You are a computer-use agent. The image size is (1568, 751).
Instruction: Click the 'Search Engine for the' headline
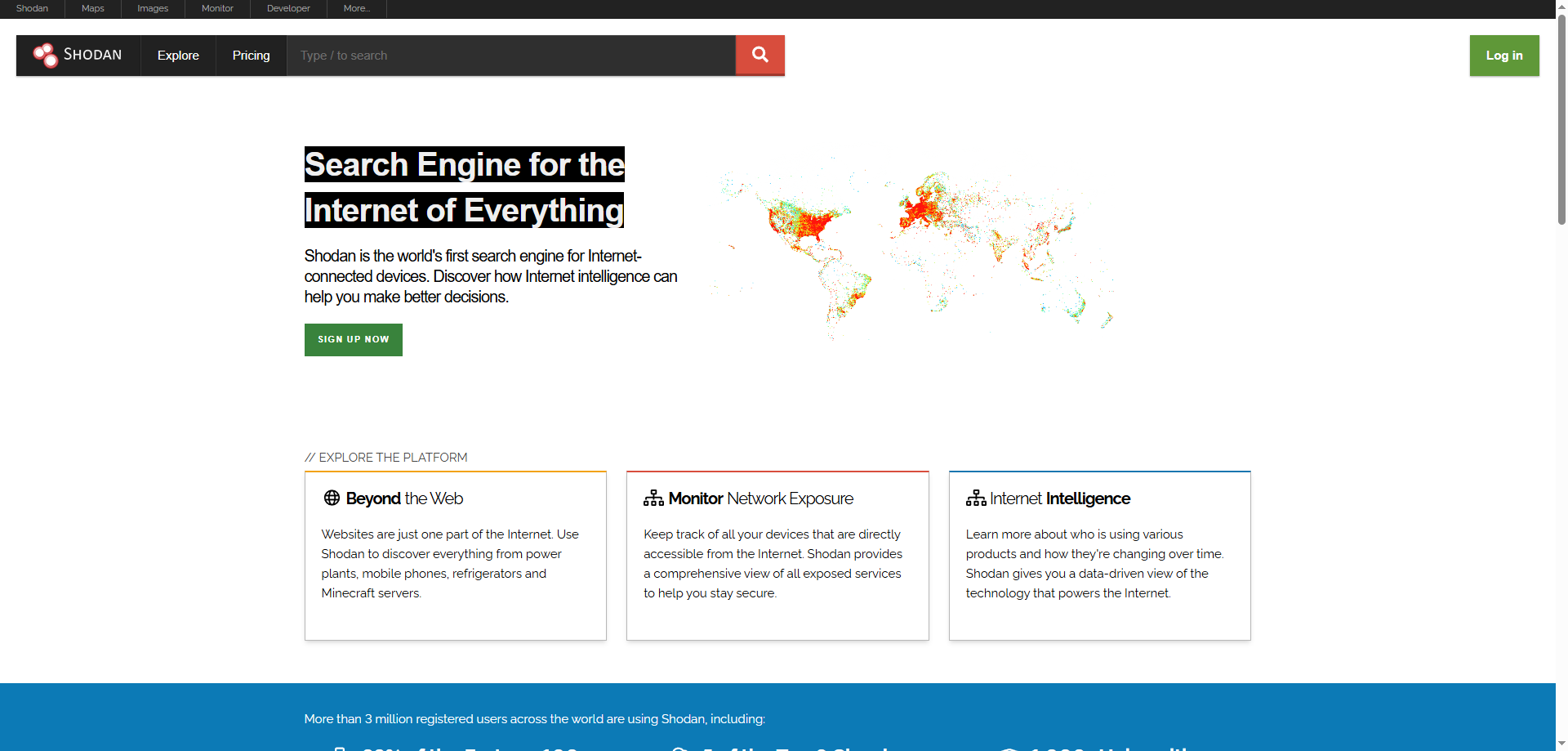(465, 164)
